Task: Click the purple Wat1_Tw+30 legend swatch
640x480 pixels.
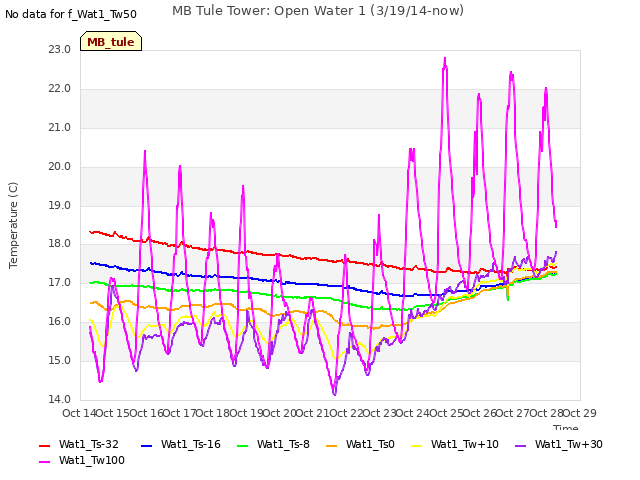Action: pos(520,446)
